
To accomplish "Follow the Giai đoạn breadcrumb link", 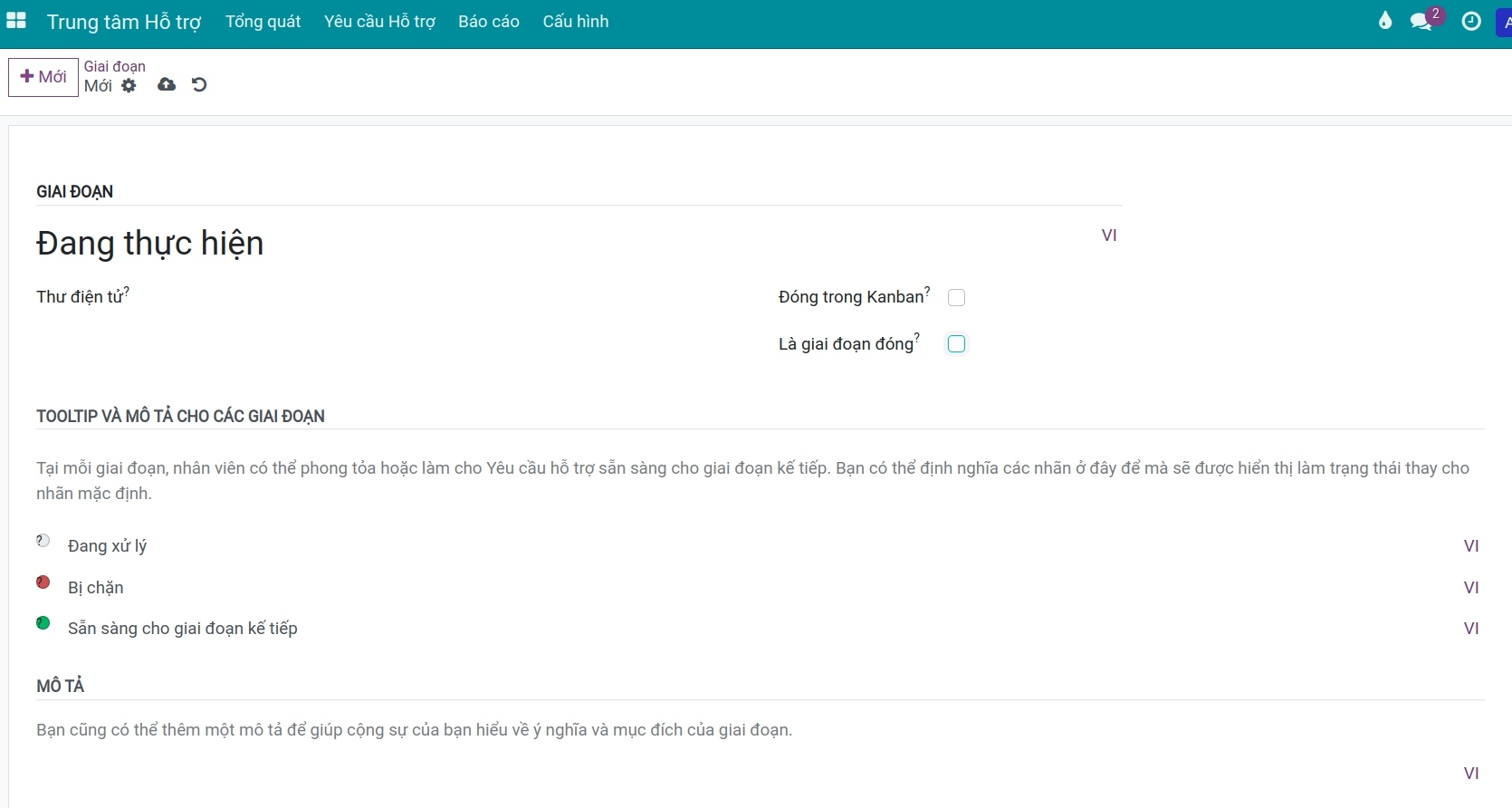I will (x=115, y=66).
